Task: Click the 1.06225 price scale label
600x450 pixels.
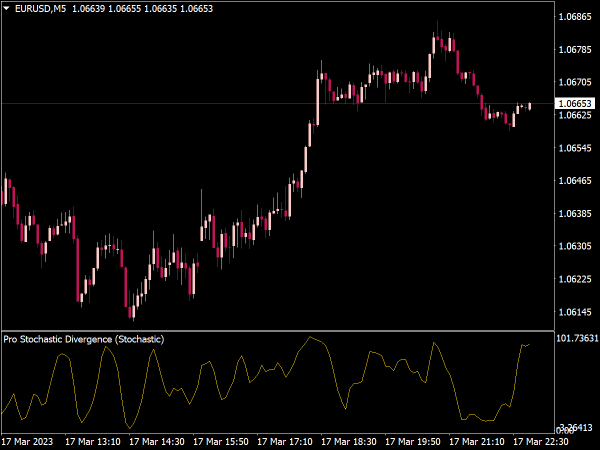Action: [575, 279]
